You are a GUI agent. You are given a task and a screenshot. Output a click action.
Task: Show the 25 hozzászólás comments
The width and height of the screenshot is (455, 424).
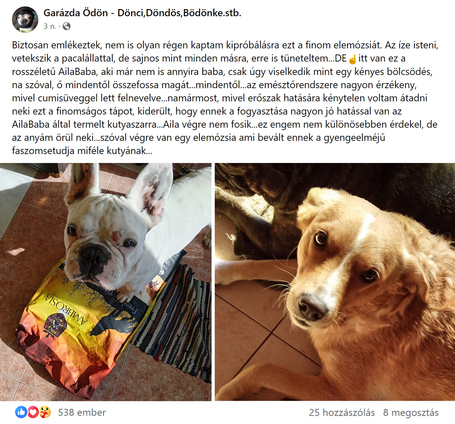click(x=342, y=413)
